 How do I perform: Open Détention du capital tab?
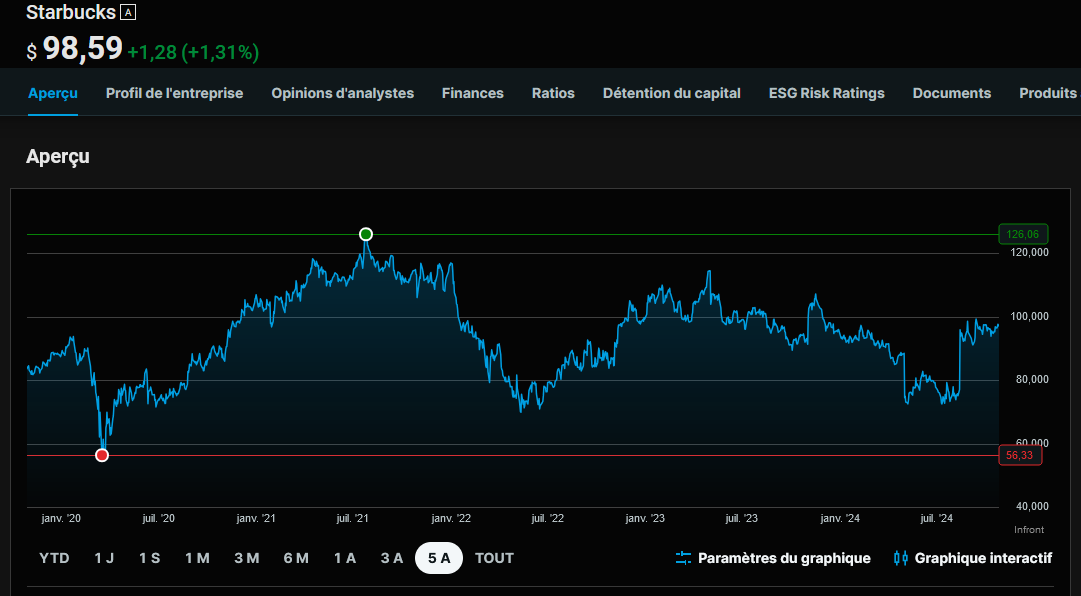672,93
